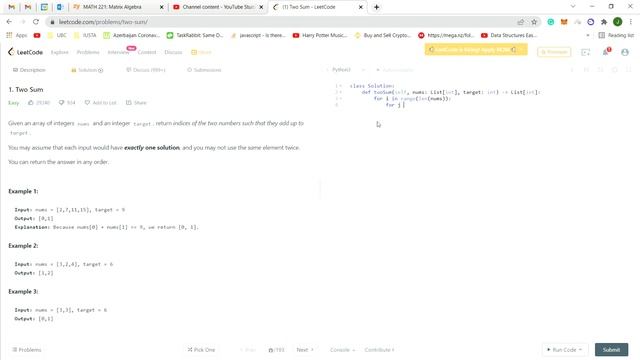Open the Interview nav item
This screenshot has height=360, width=640.
click(118, 52)
